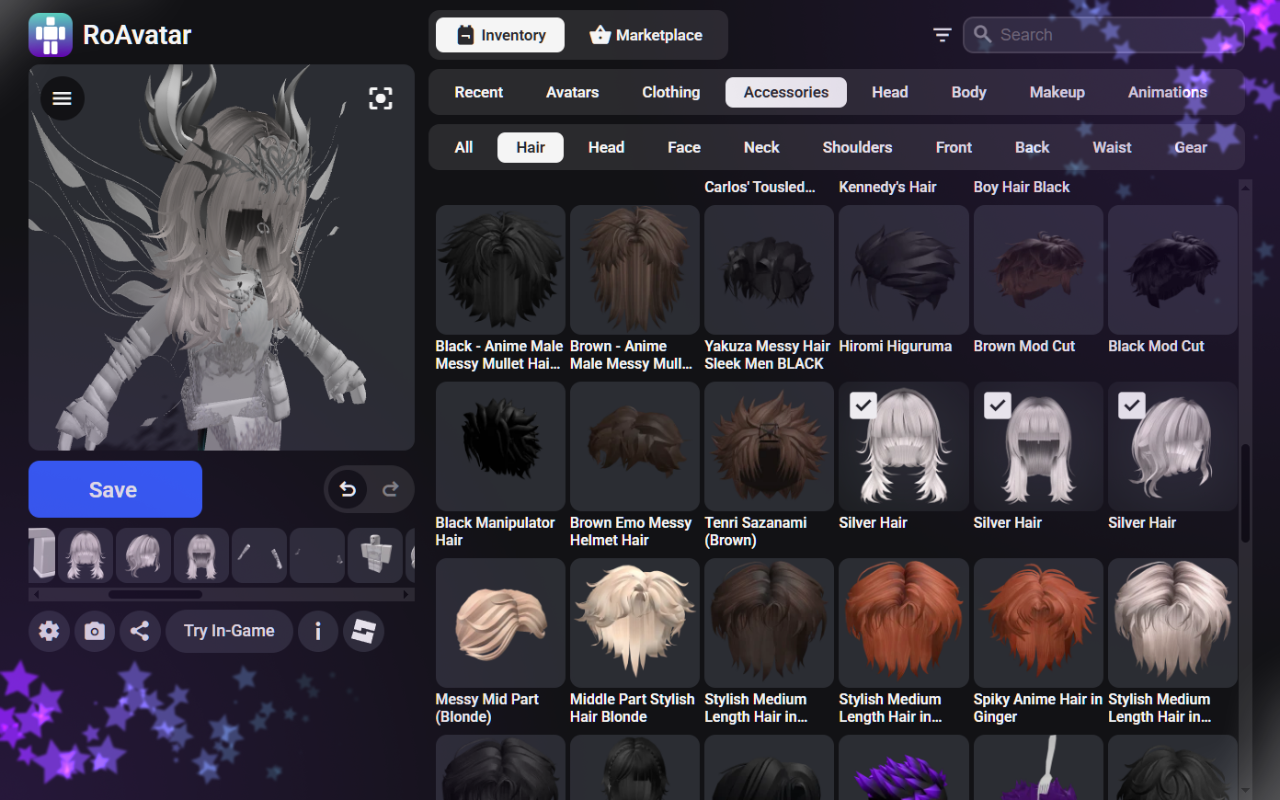Screen dimensions: 1280x800
Task: Open the Head category tab
Action: [890, 92]
